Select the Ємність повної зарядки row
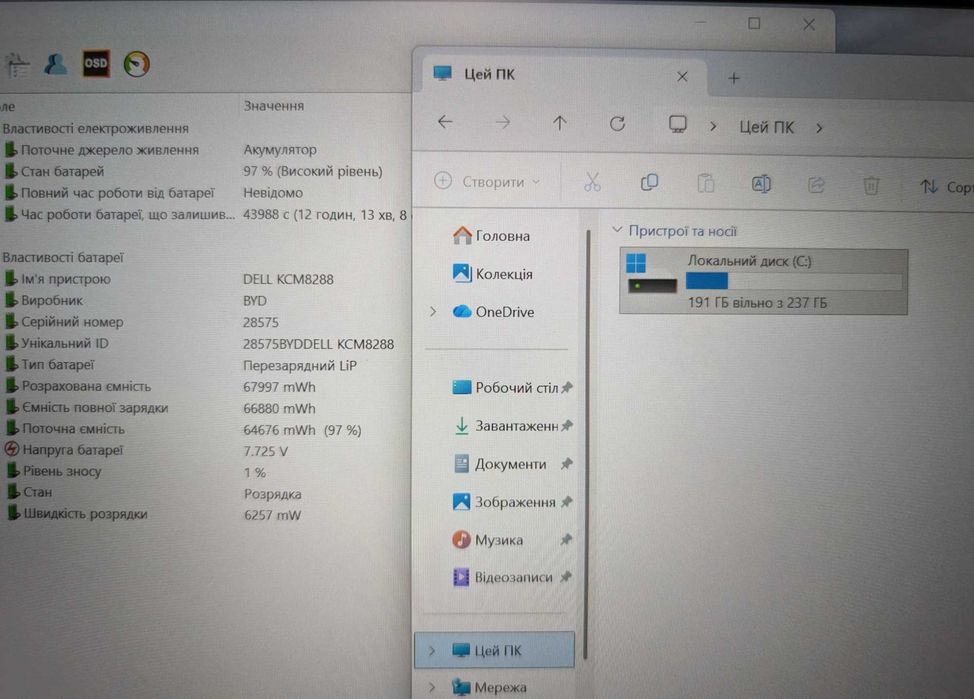974x699 pixels. 205,408
